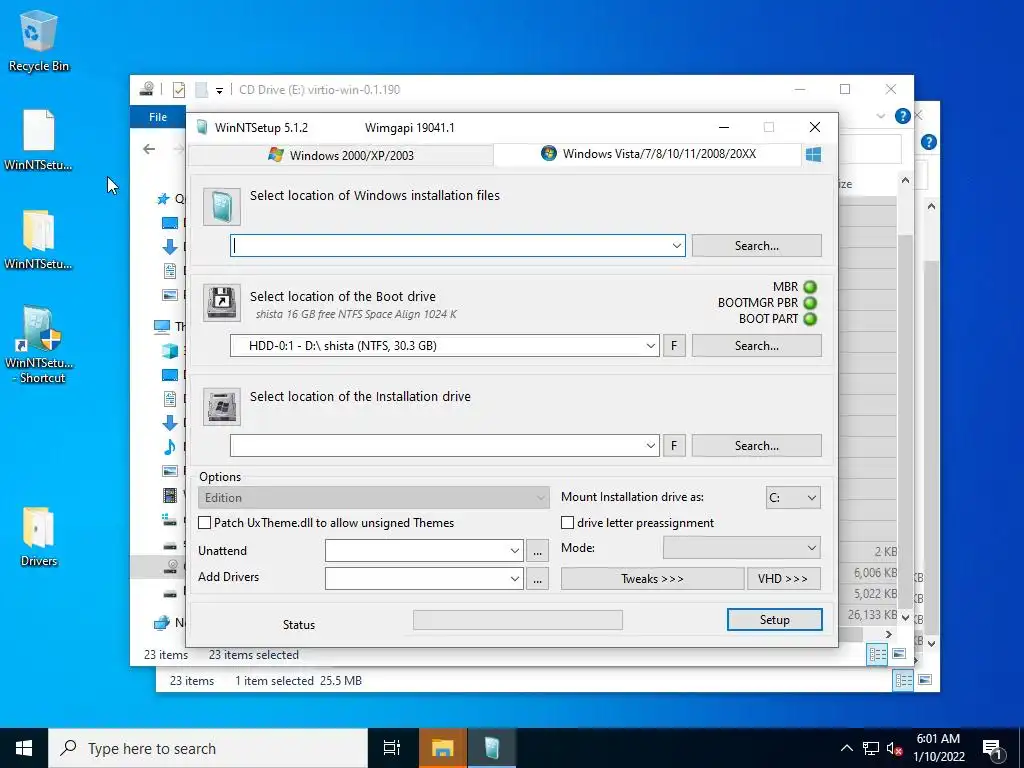The height and width of the screenshot is (768, 1024).
Task: Expand the Boot drive dropdown
Action: point(650,346)
